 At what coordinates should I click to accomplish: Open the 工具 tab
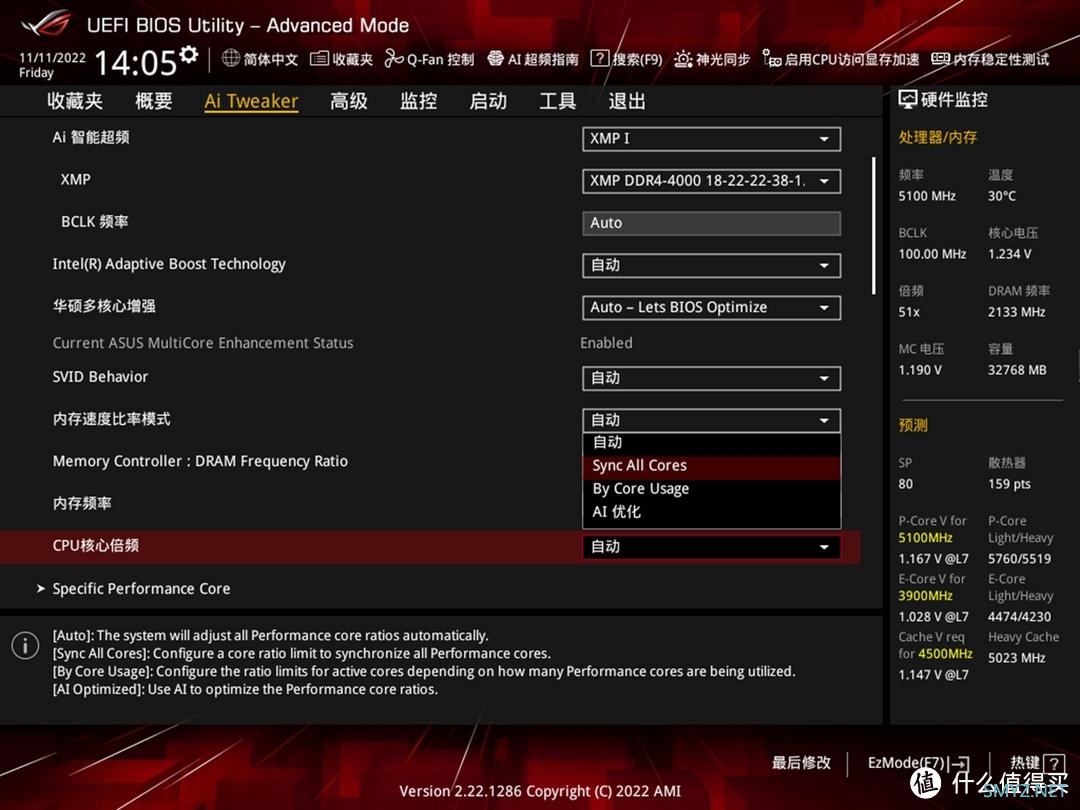557,101
